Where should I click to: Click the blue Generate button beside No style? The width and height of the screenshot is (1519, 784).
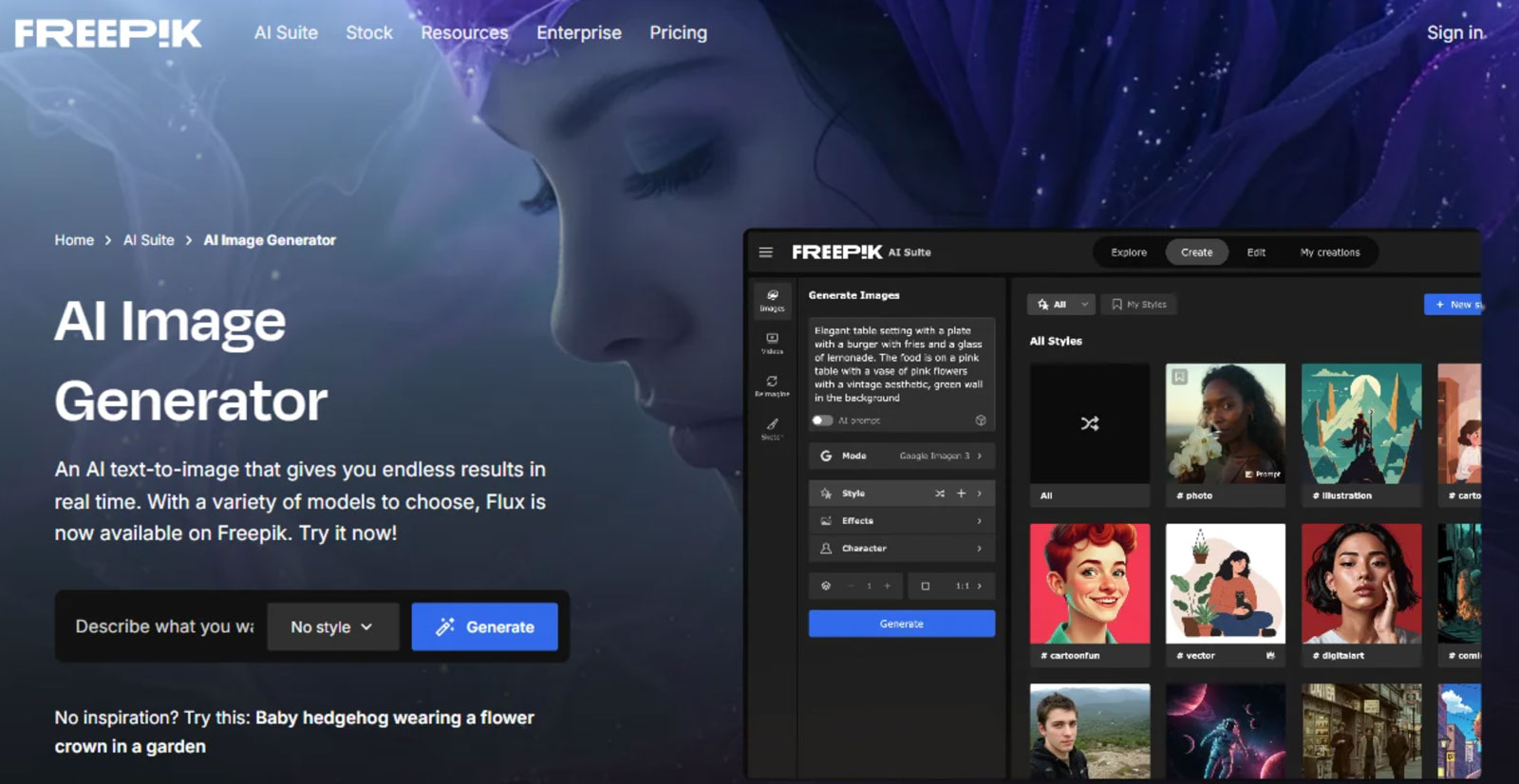[484, 626]
